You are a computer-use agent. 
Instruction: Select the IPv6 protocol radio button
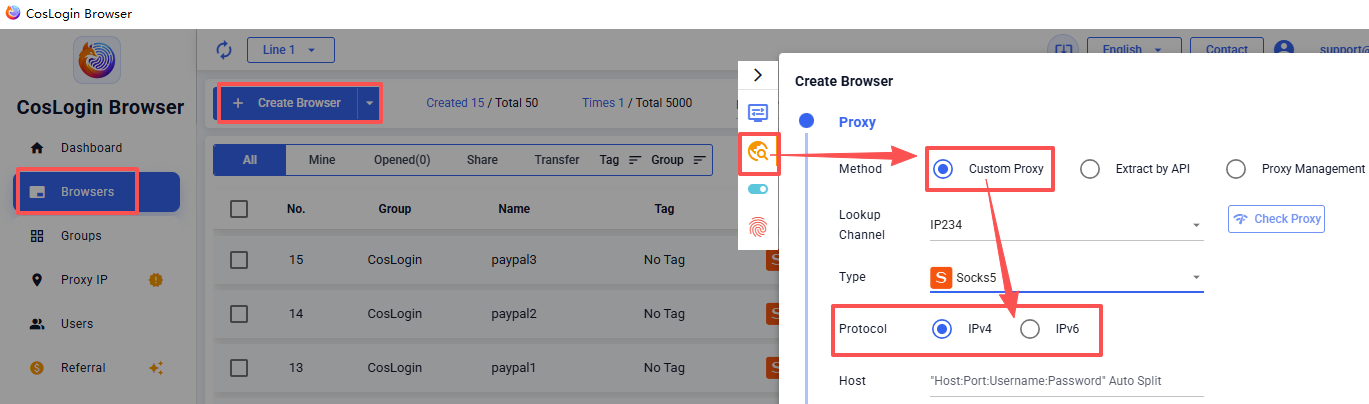(1029, 329)
